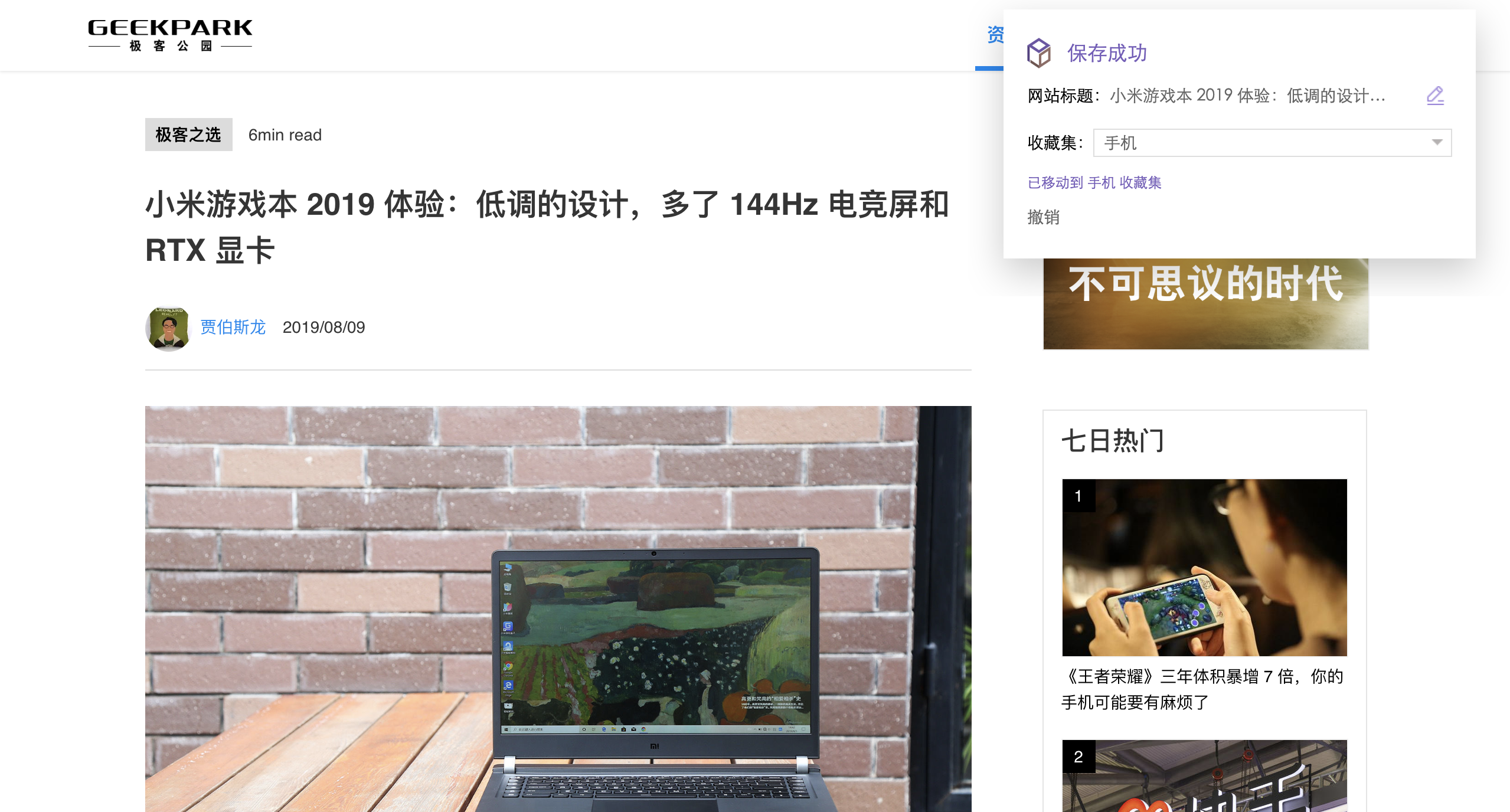This screenshot has width=1510, height=812.
Task: Click the truncated 网站标题 text in the popup
Action: click(x=1247, y=96)
